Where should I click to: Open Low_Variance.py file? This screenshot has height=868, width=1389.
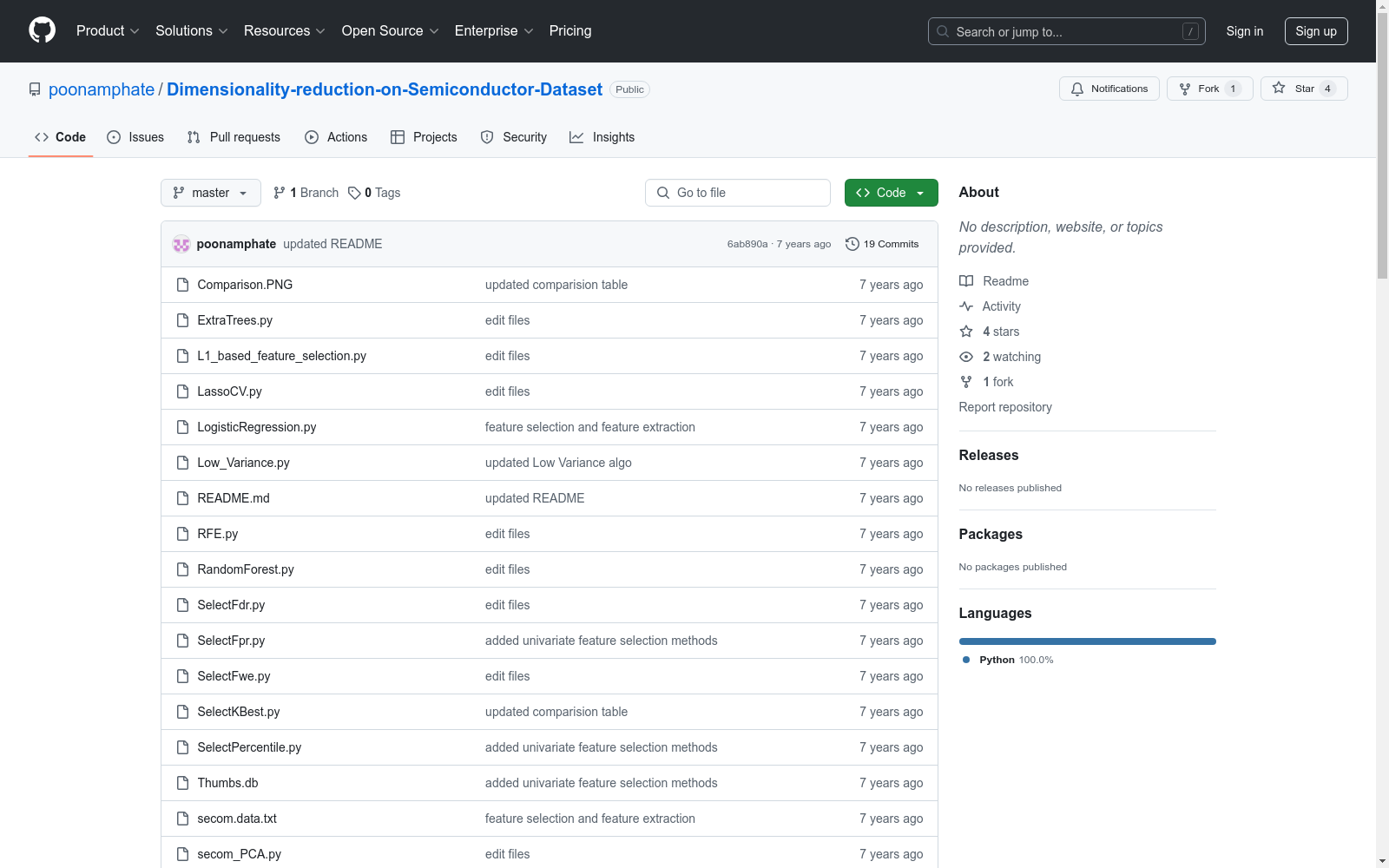[x=243, y=463]
